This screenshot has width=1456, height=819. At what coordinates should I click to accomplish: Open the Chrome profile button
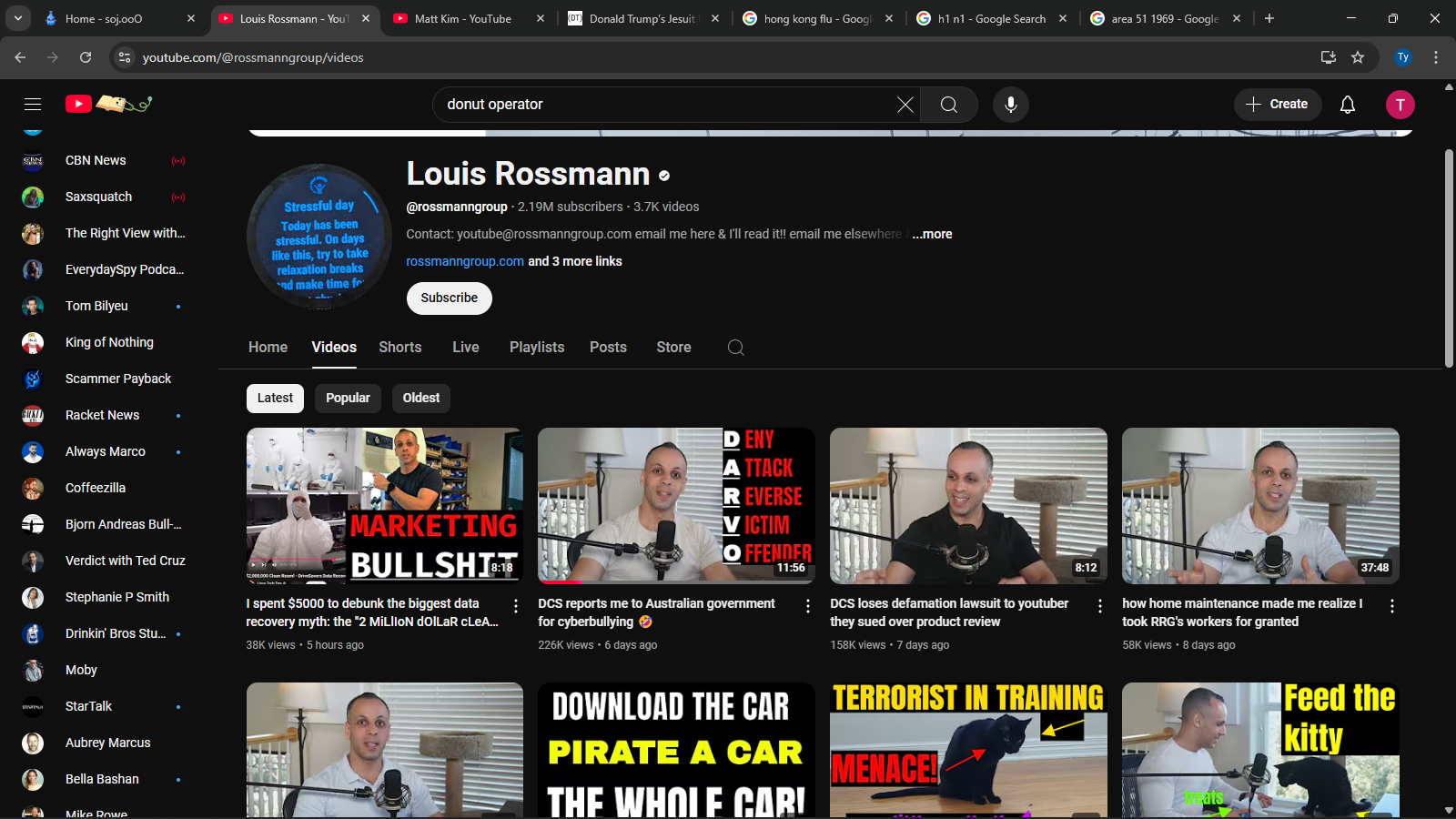click(1403, 57)
